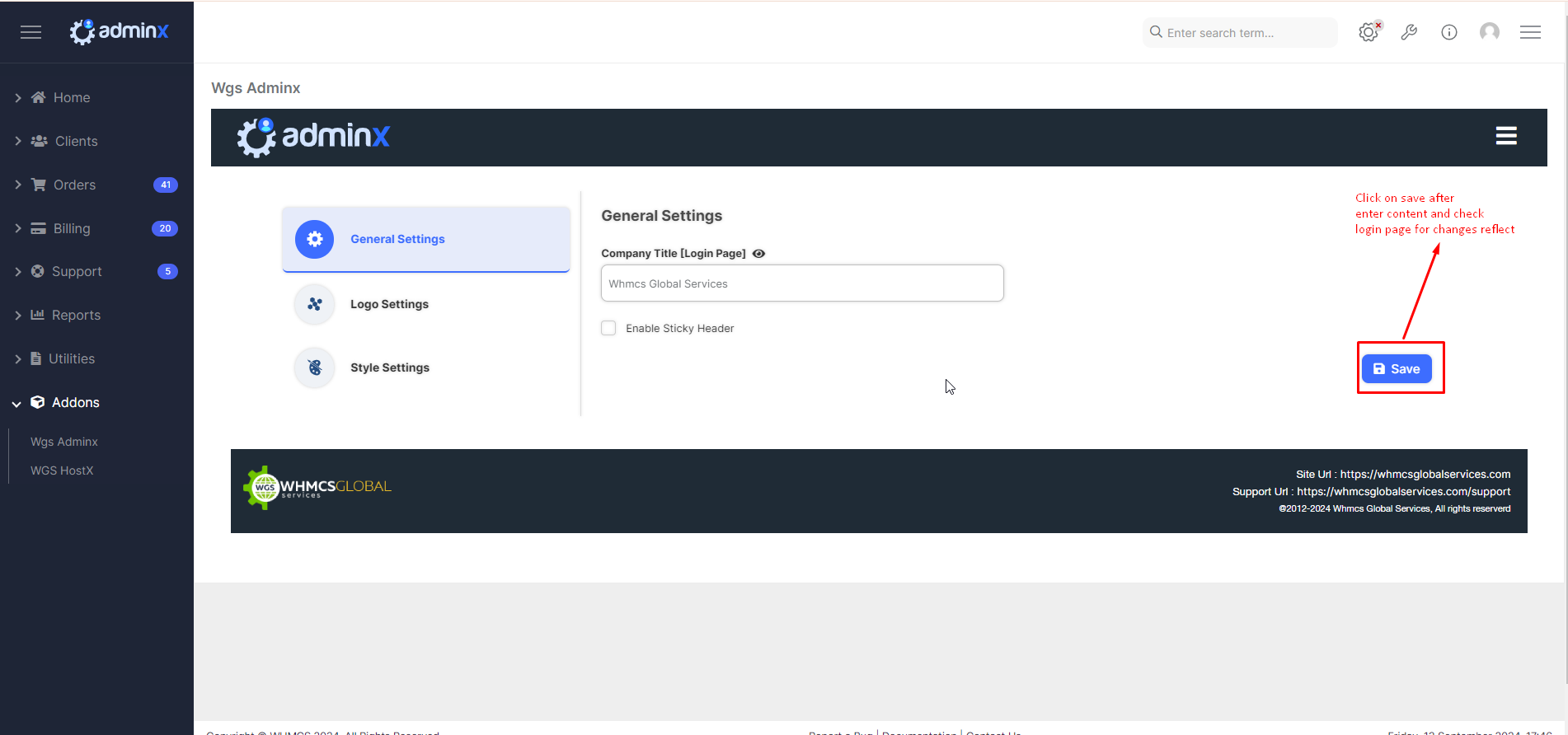The height and width of the screenshot is (735, 1568).
Task: Collapse the Addons sidebar section
Action: click(75, 402)
